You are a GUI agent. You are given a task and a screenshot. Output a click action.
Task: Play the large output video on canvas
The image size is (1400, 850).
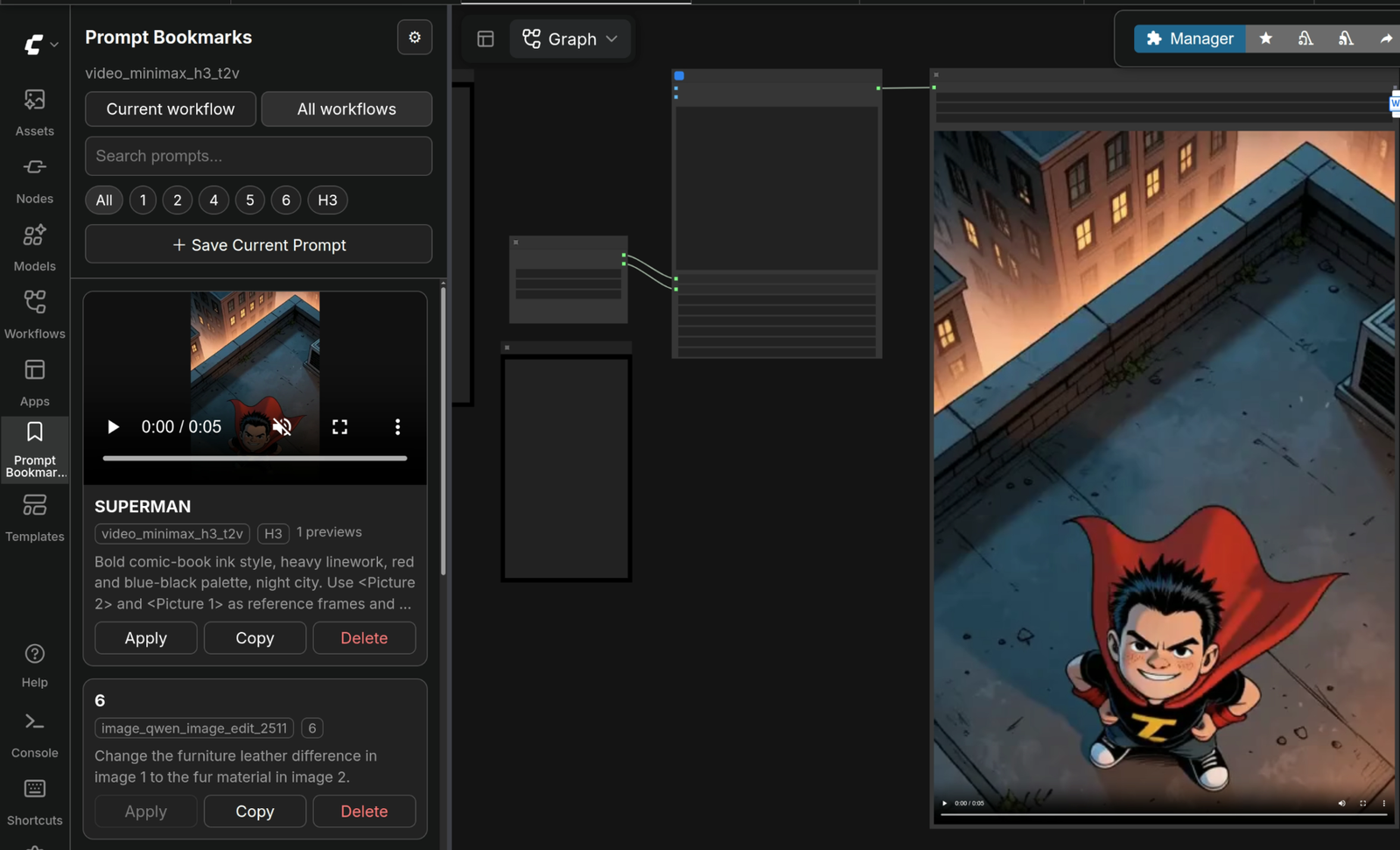coord(944,803)
